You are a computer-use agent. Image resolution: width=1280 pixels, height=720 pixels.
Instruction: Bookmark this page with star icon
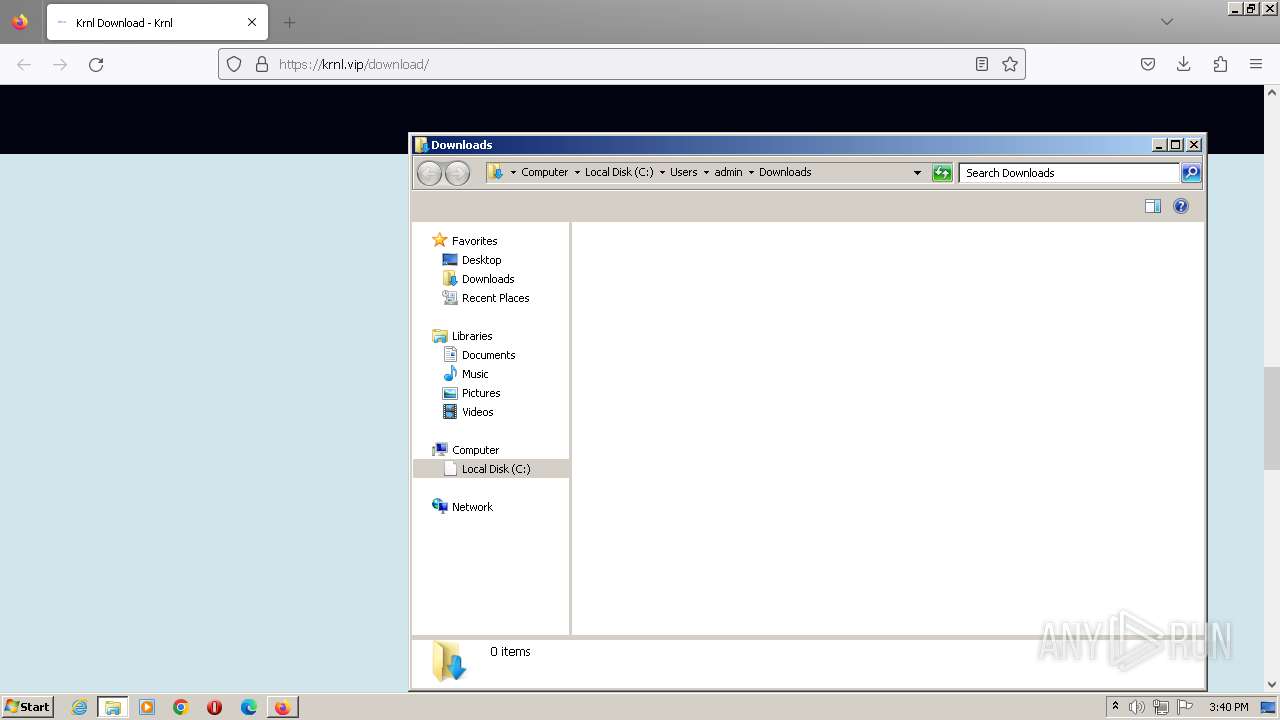1010,64
